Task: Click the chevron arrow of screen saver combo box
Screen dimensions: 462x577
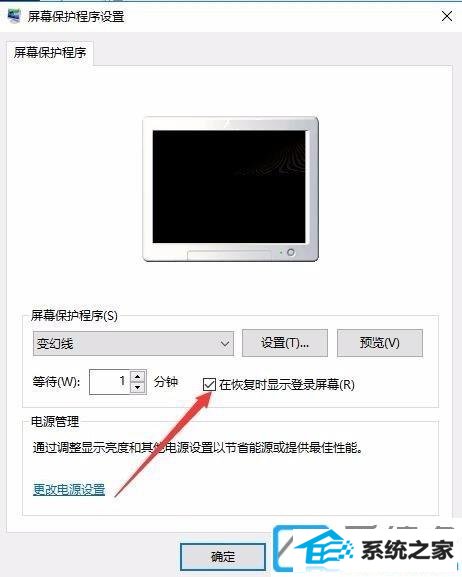Action: coord(225,344)
